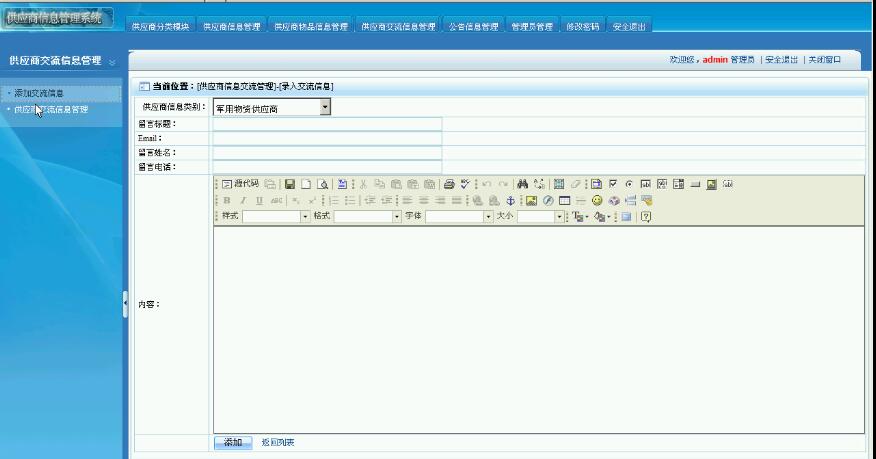Click the Email input field

click(327, 138)
